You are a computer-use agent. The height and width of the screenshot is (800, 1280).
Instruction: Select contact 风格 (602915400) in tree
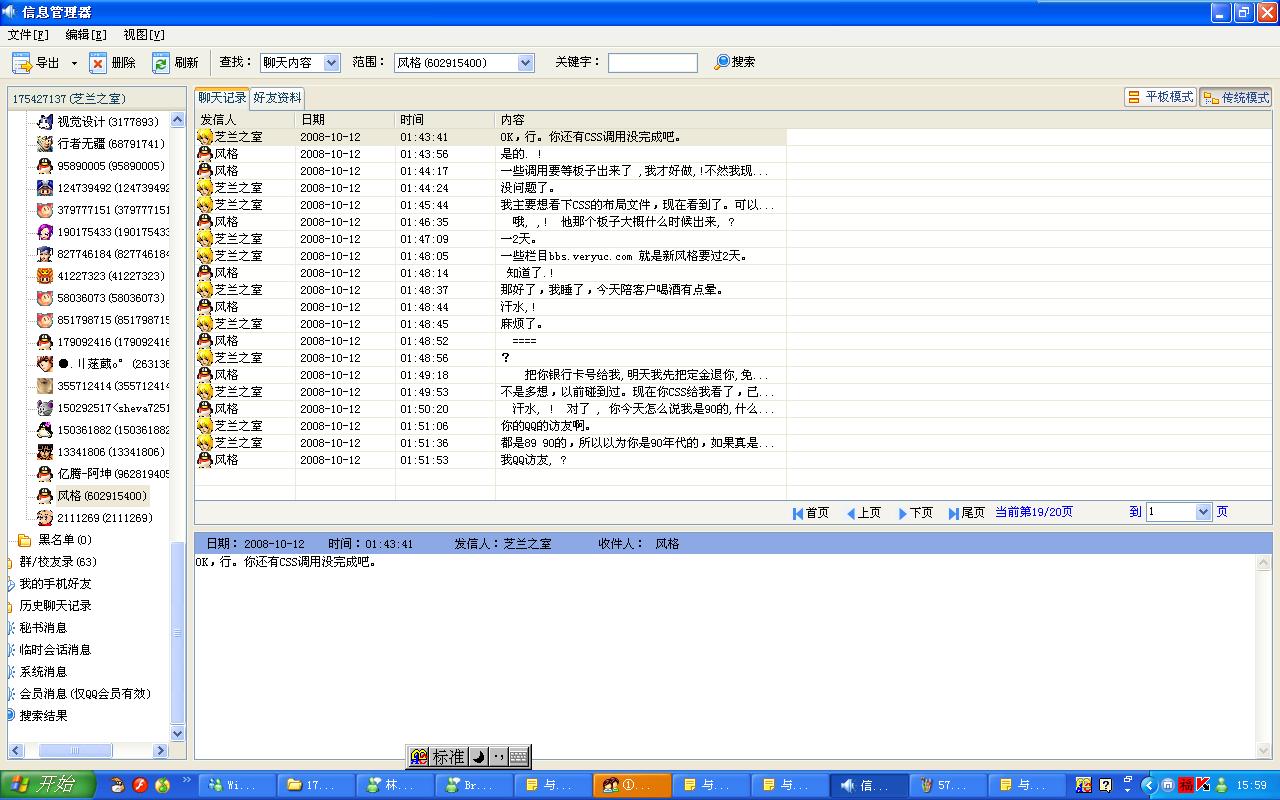pyautogui.click(x=101, y=496)
